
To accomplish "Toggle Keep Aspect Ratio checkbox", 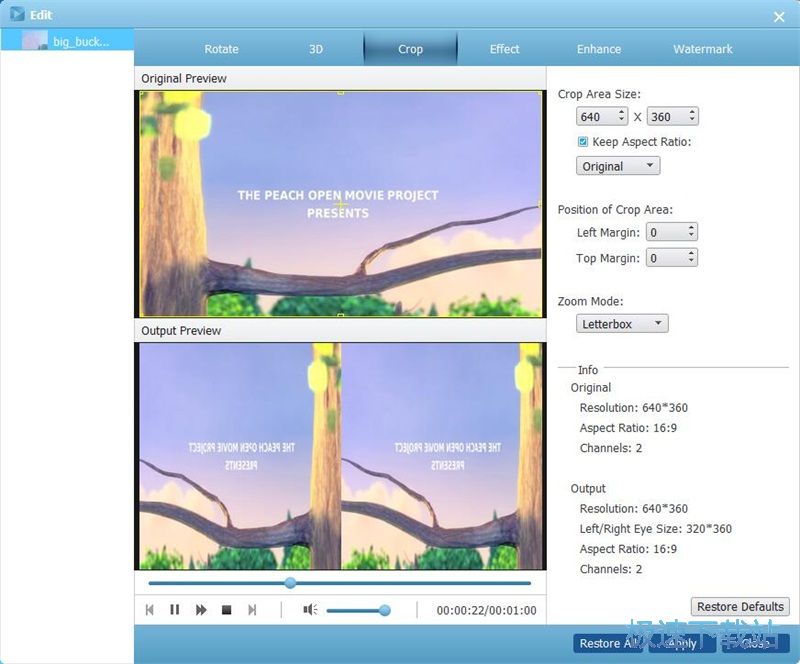I will [583, 141].
